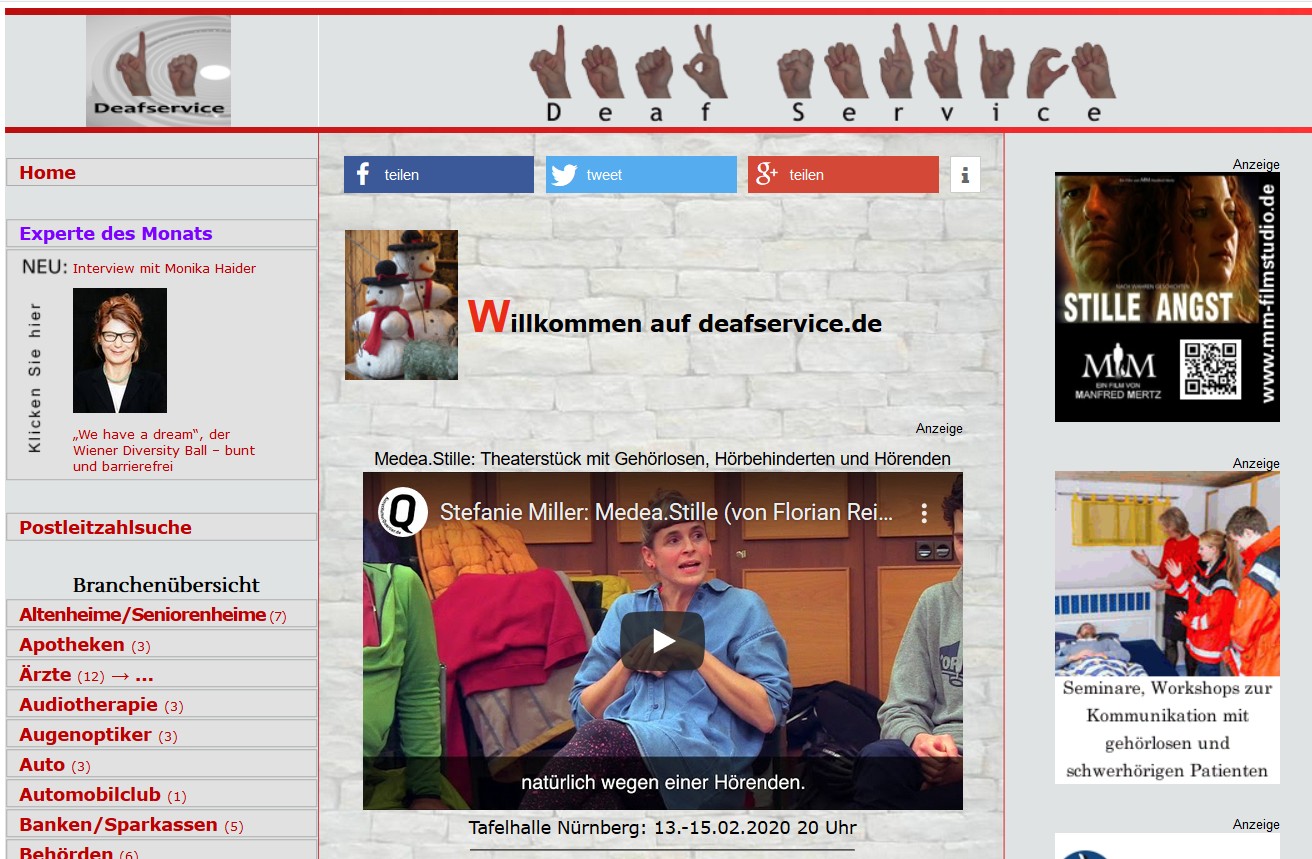Open the share info icon button

coord(965,175)
